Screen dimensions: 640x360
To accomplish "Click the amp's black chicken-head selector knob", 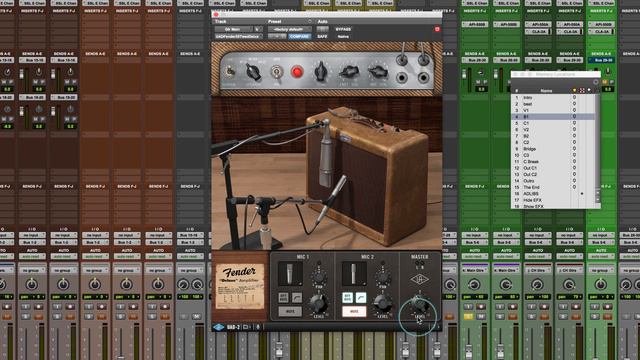I will (x=253, y=72).
